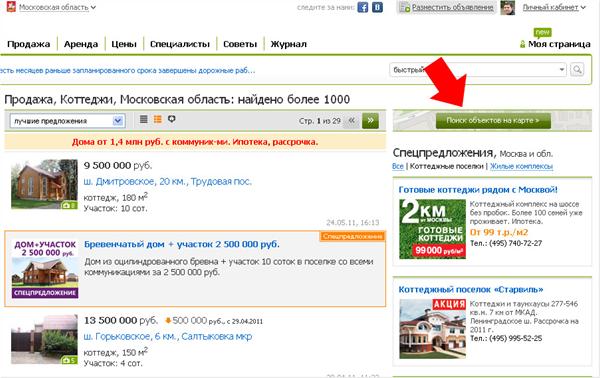Open the лучшие предложения sort dropdown
The height and width of the screenshot is (378, 600).
67,121
